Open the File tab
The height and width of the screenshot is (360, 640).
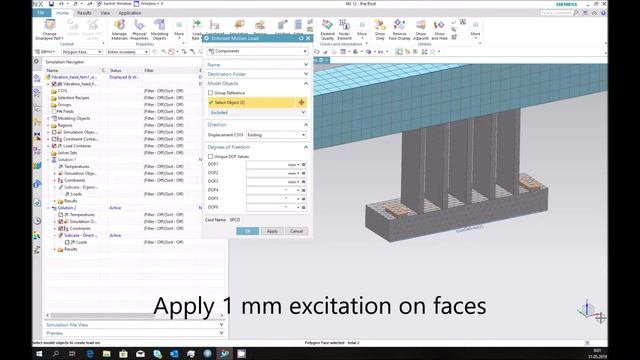[41, 13]
